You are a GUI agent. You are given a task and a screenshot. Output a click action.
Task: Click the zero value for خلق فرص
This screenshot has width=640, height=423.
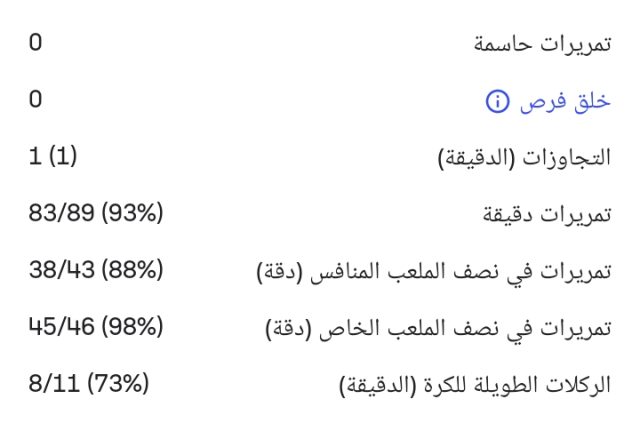pos(35,99)
